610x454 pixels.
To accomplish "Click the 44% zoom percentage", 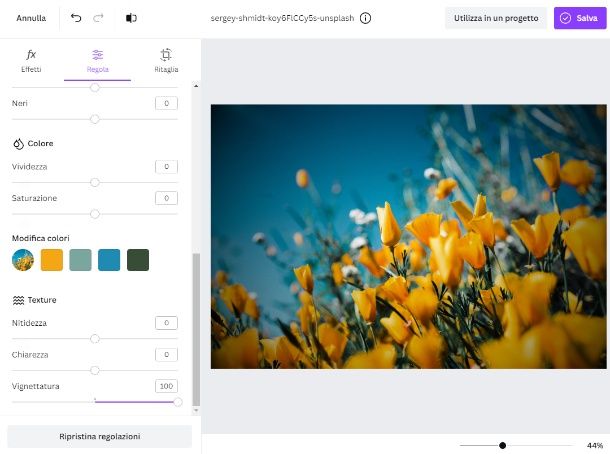I will click(x=595, y=445).
